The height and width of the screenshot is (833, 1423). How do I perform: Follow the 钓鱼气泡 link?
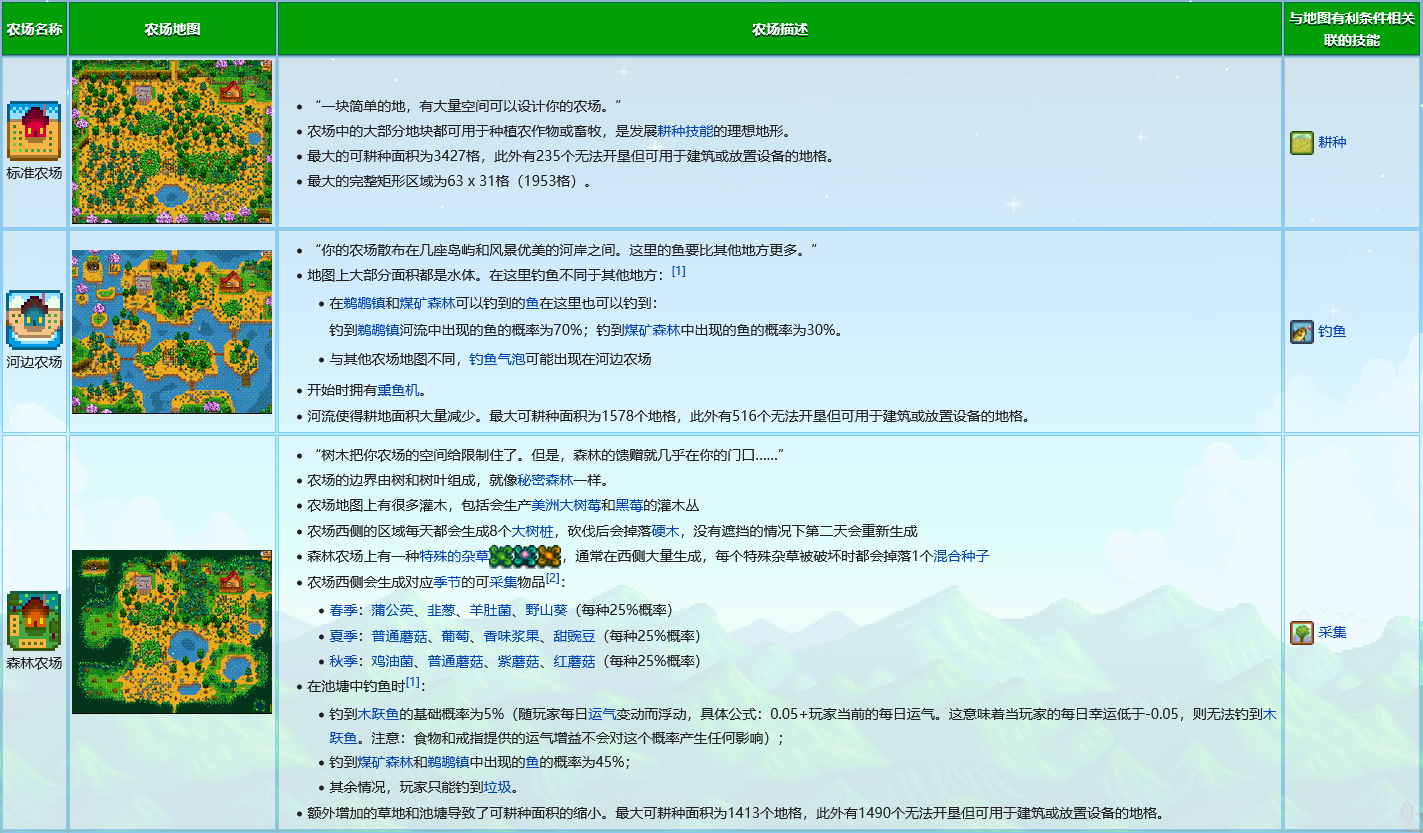tap(497, 359)
